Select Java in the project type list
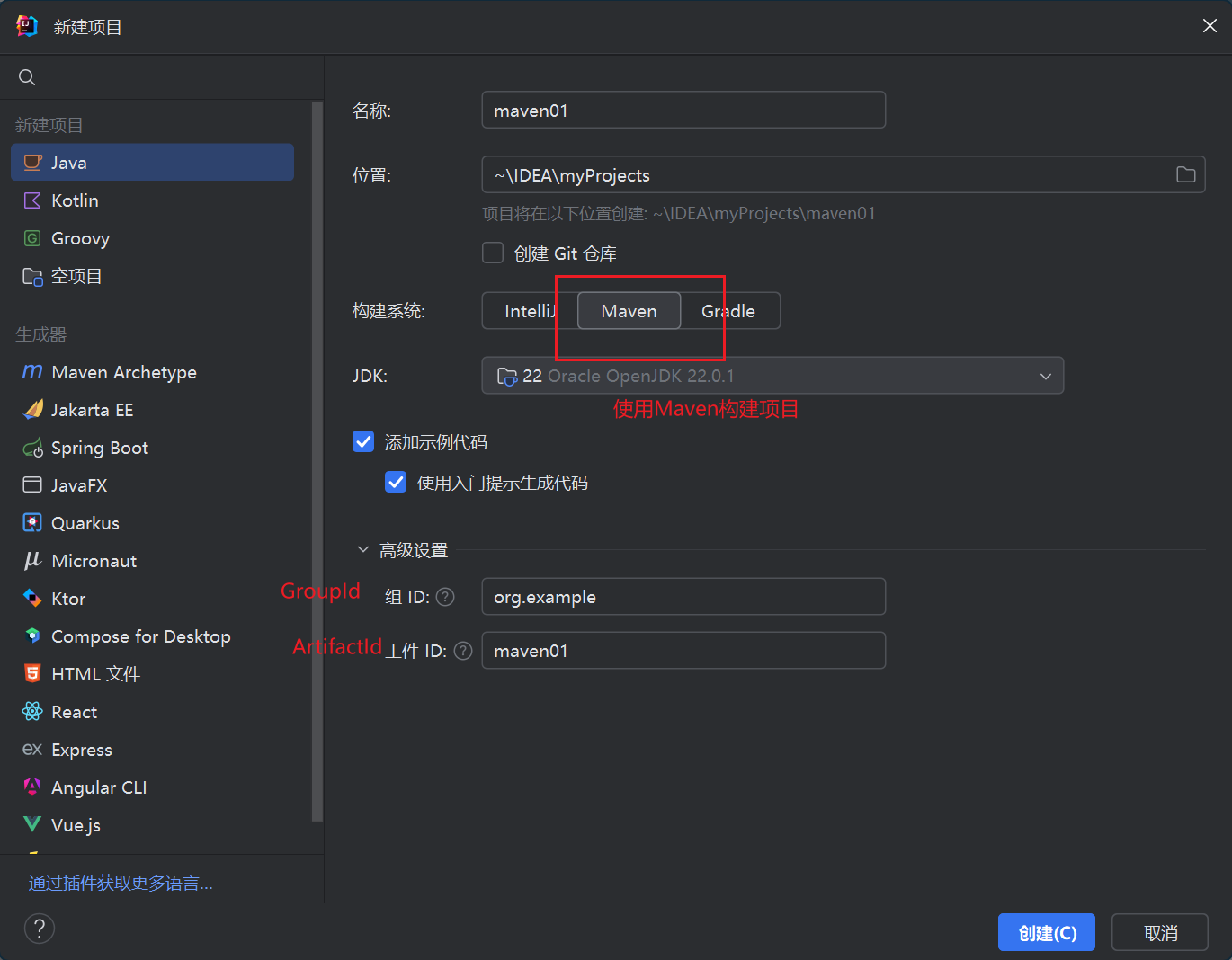Image resolution: width=1232 pixels, height=960 pixels. (x=152, y=163)
